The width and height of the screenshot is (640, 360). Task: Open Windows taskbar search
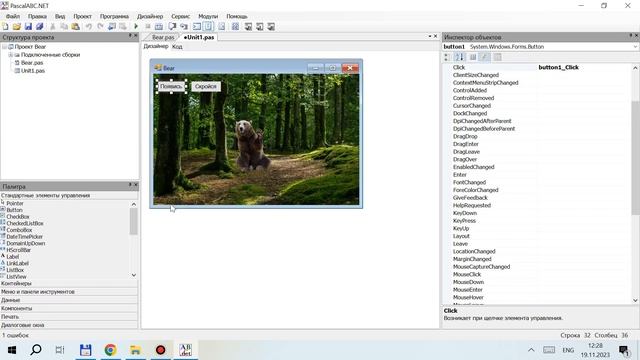coord(36,350)
